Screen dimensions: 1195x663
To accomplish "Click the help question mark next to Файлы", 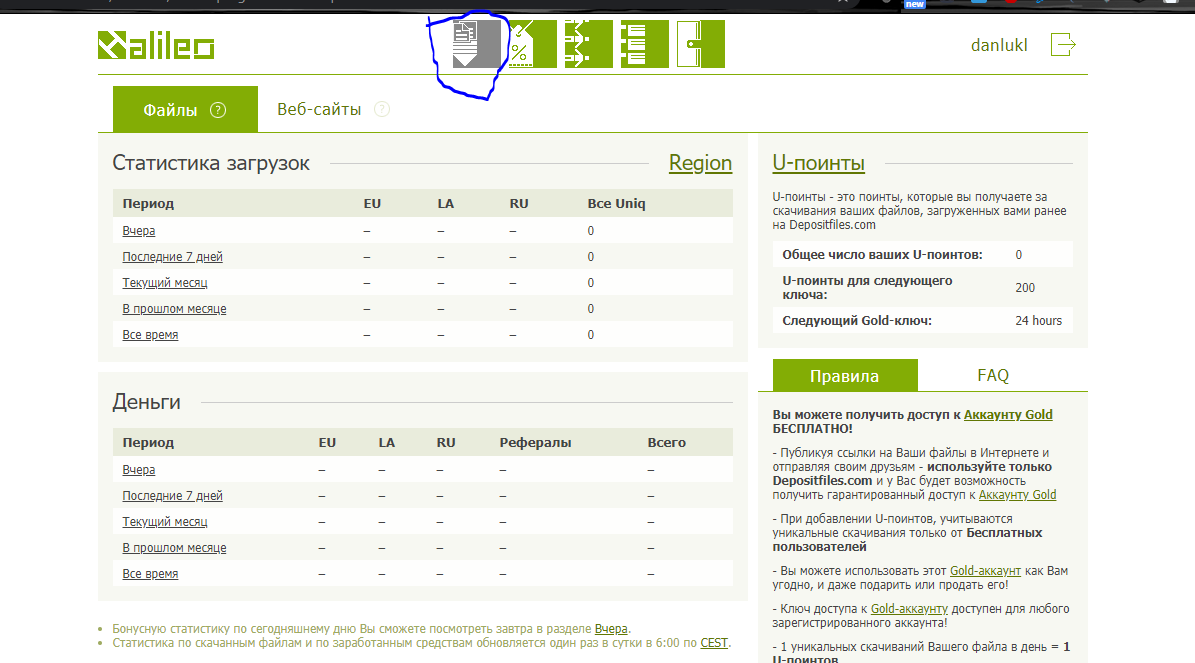I will point(218,110).
